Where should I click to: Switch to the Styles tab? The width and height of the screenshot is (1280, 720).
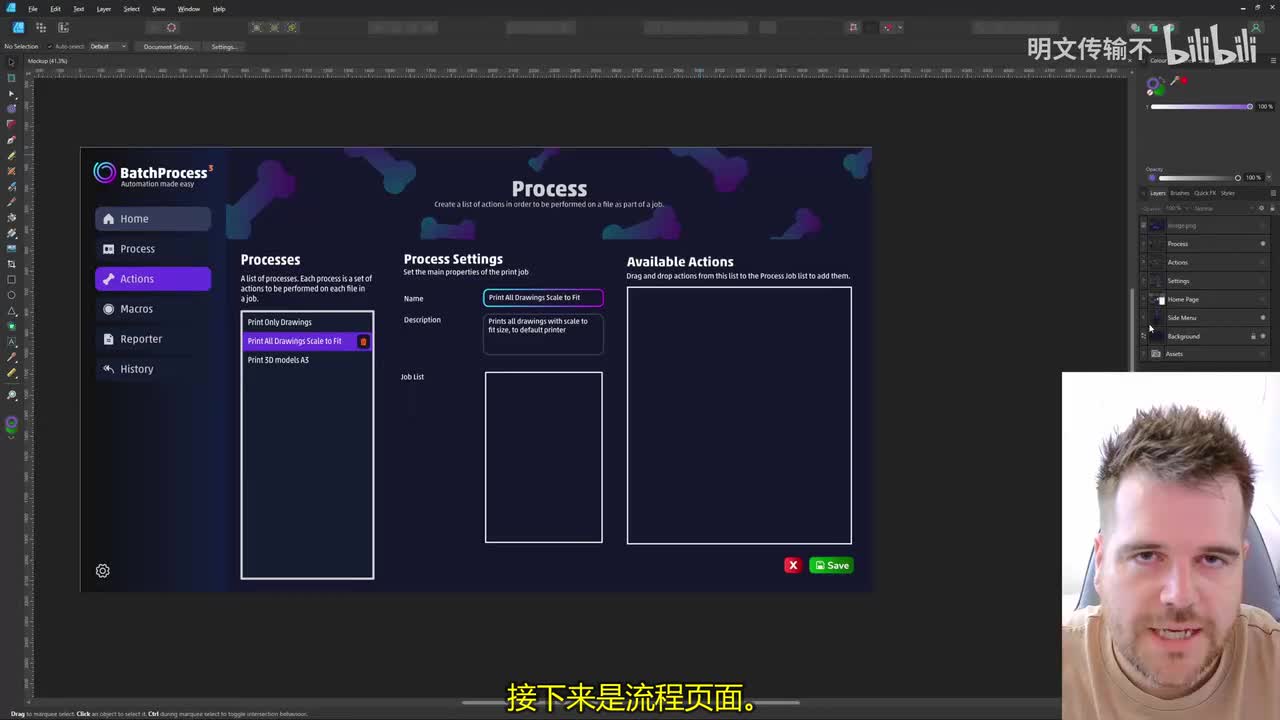click(x=1228, y=193)
